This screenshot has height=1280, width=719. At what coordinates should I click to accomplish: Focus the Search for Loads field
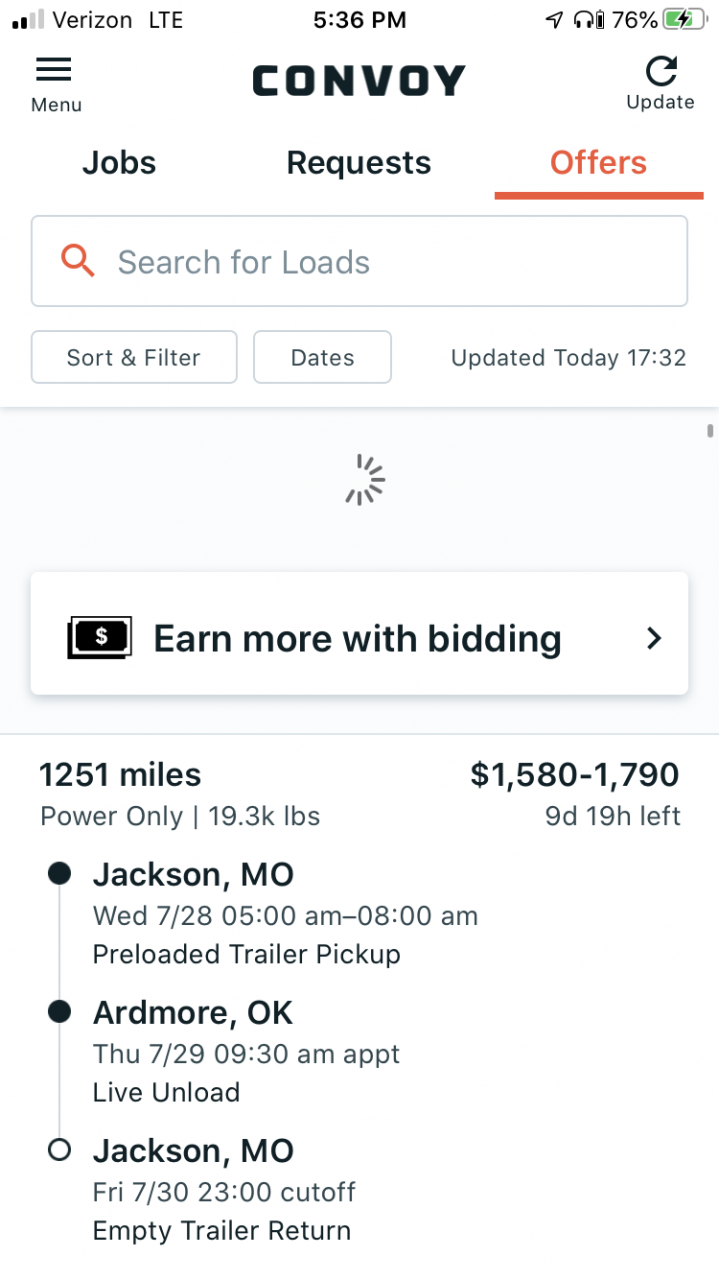(x=359, y=261)
